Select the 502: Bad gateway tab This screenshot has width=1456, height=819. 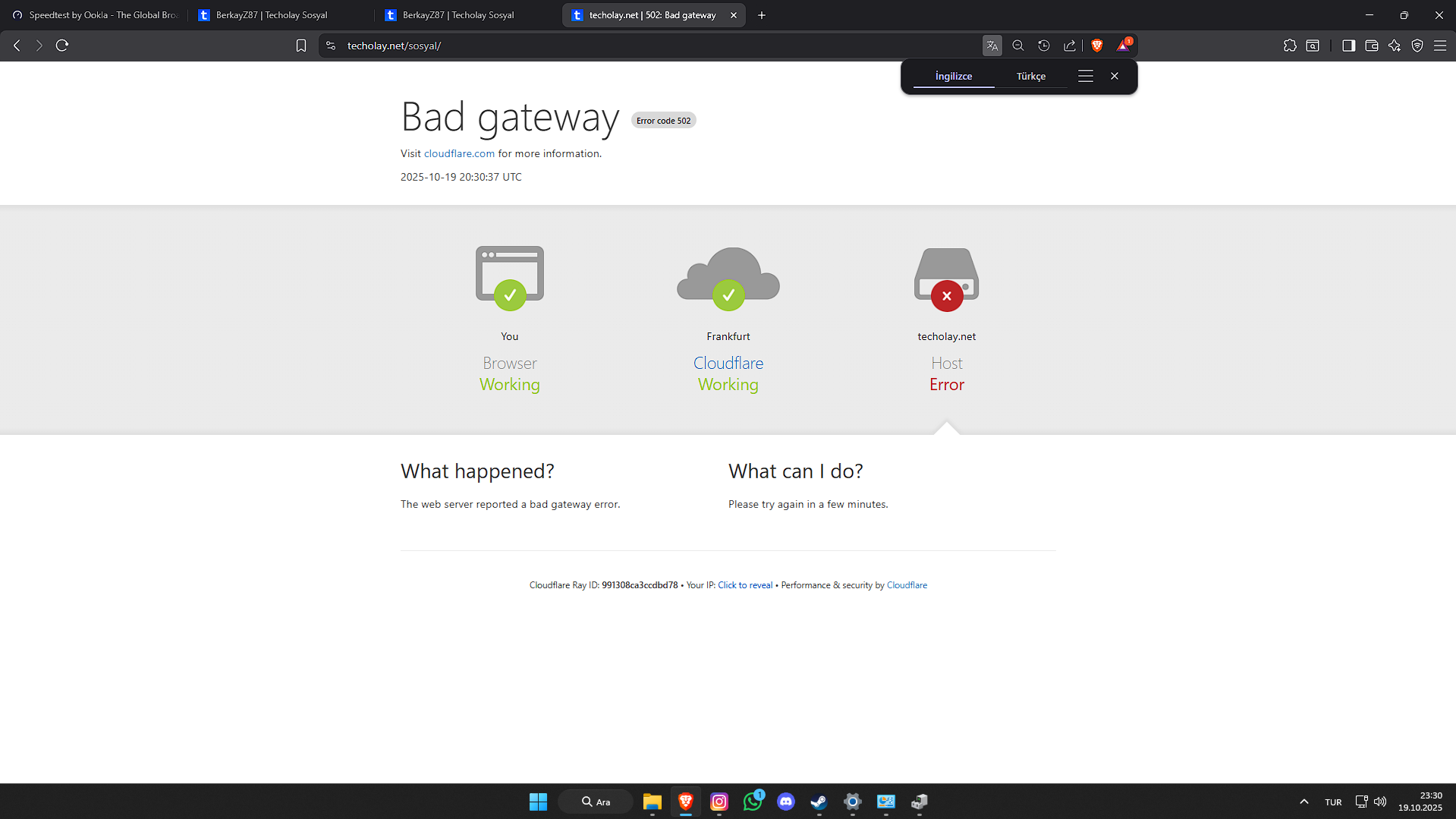tap(653, 15)
